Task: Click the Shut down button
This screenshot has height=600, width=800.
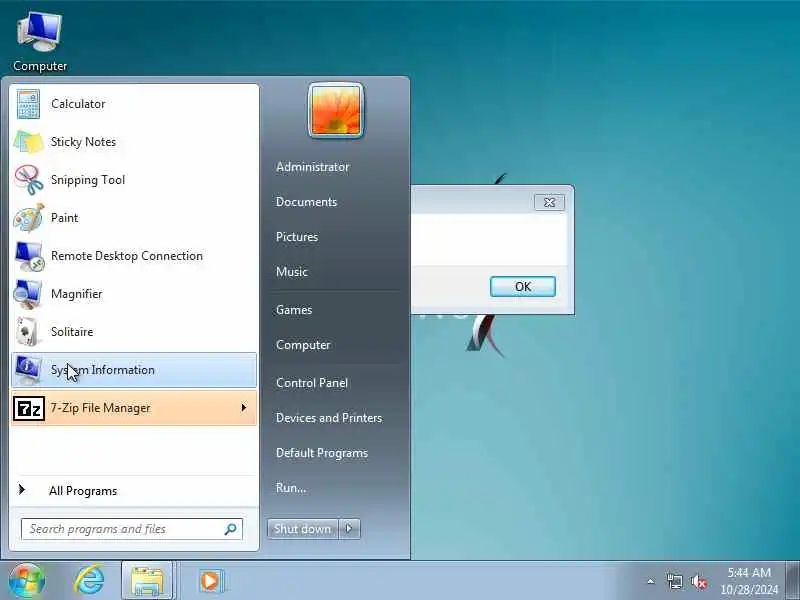Action: click(x=303, y=529)
